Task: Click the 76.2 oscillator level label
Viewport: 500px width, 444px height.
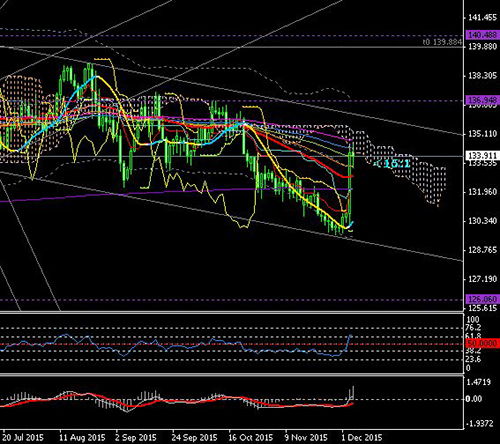Action: tap(473, 327)
